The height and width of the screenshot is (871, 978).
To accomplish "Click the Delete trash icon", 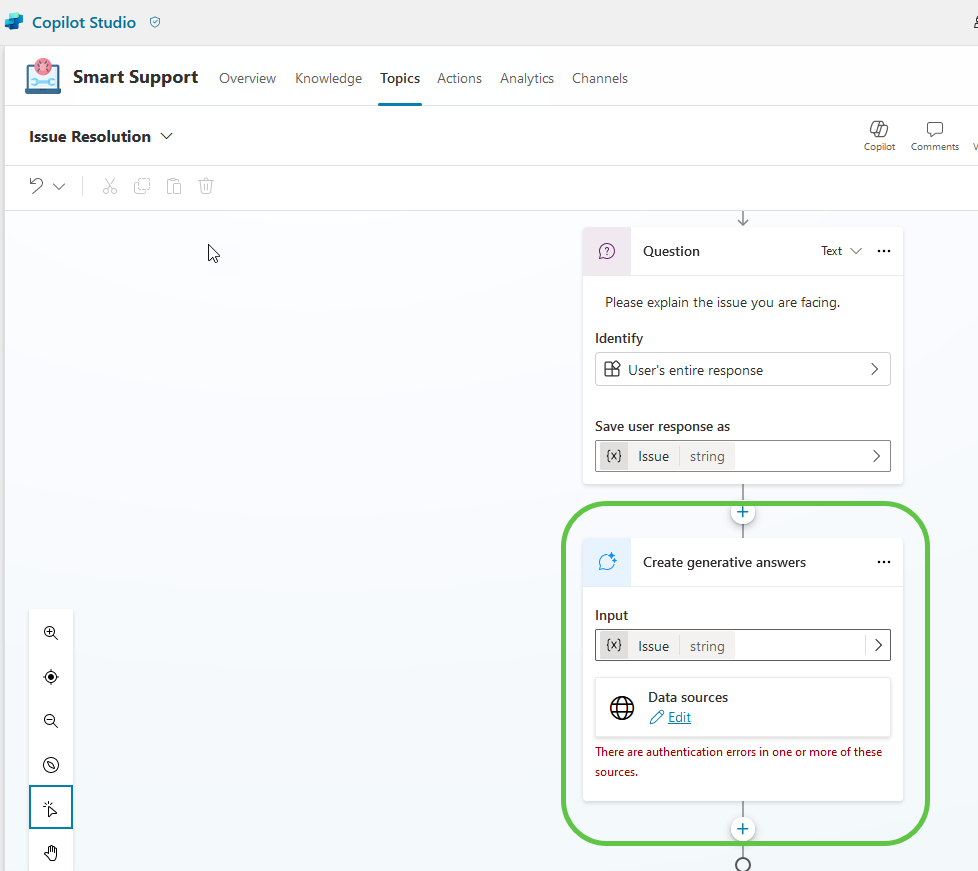I will (x=206, y=186).
